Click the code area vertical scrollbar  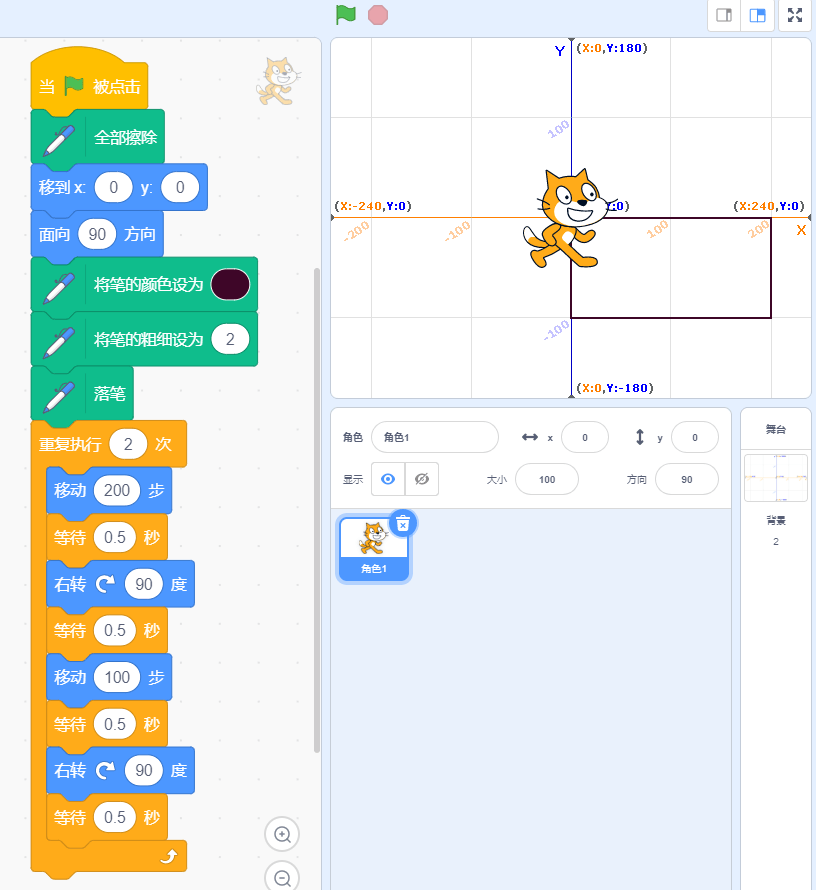pyautogui.click(x=317, y=510)
